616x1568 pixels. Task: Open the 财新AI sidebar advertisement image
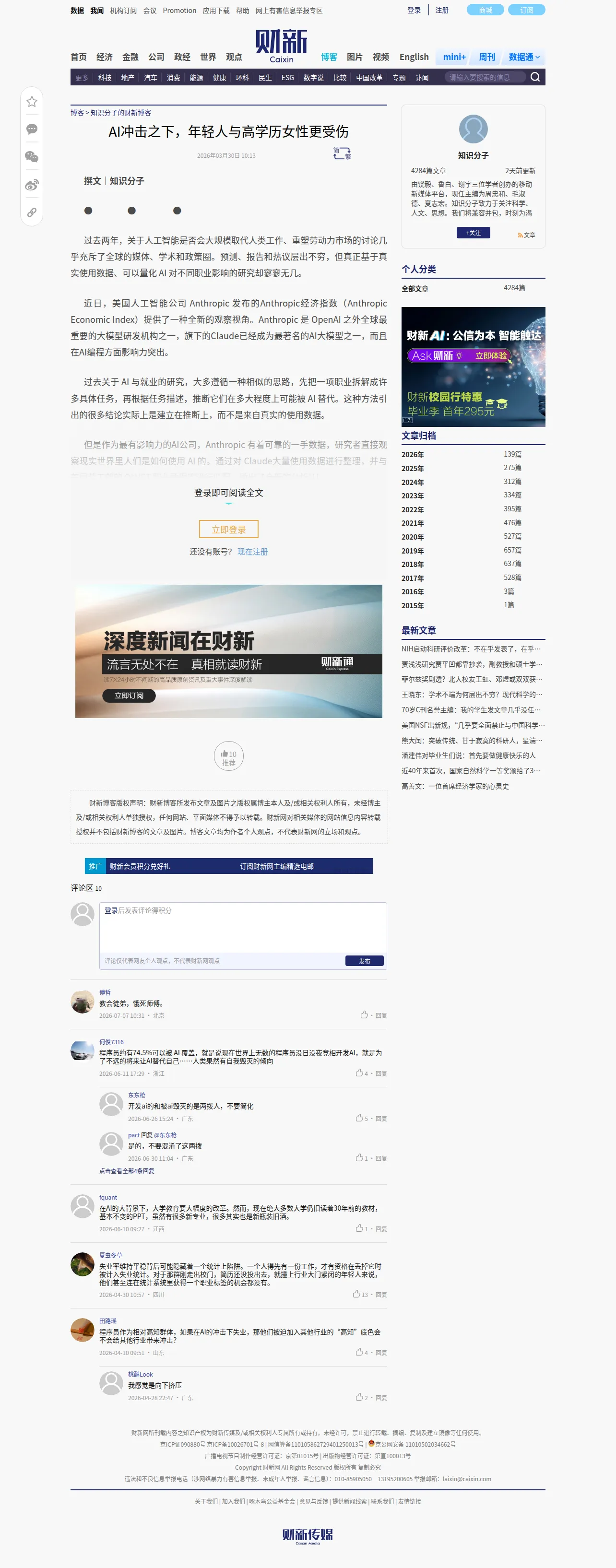(x=473, y=366)
